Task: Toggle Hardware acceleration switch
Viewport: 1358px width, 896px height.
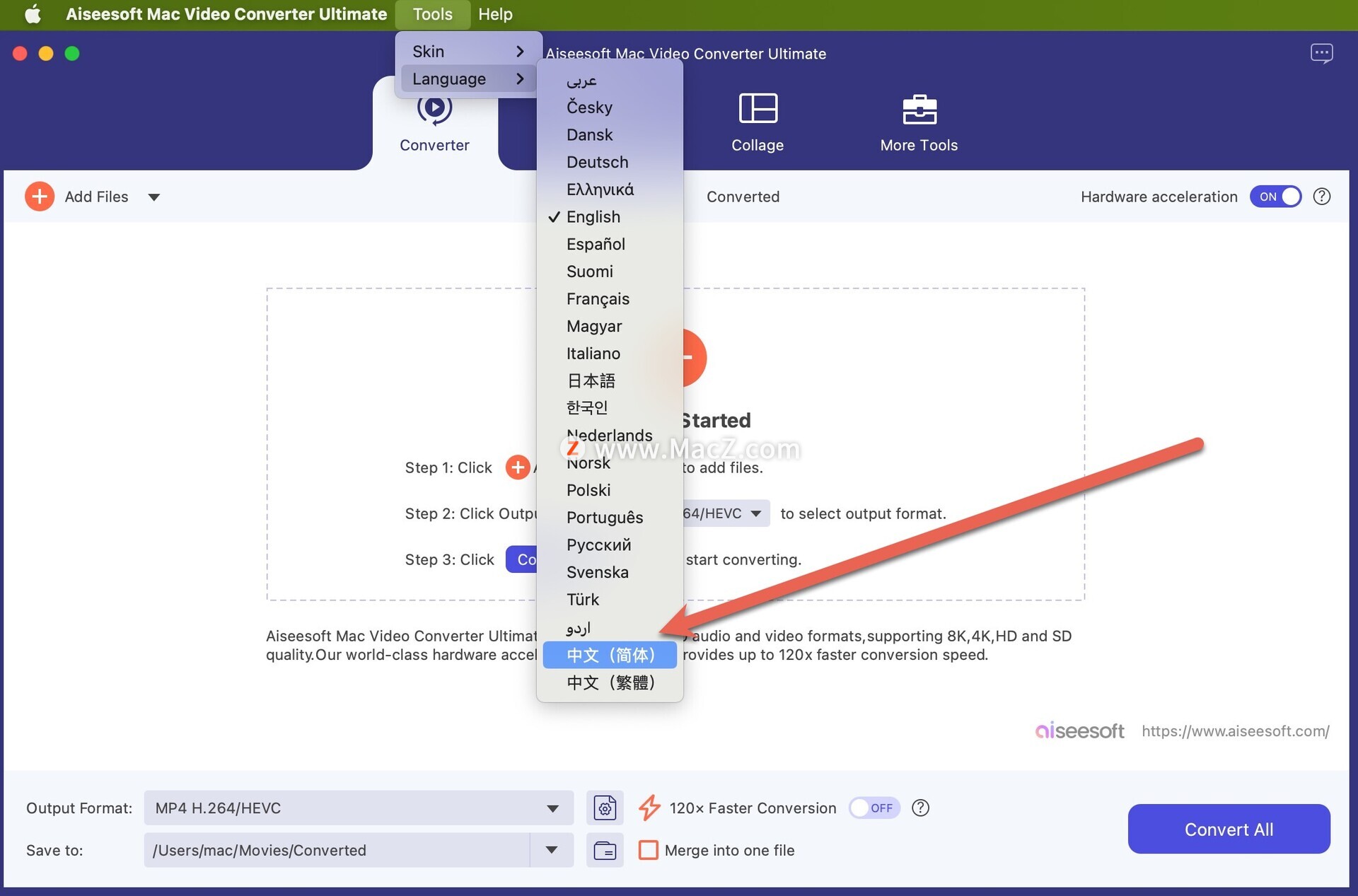Action: (1275, 197)
